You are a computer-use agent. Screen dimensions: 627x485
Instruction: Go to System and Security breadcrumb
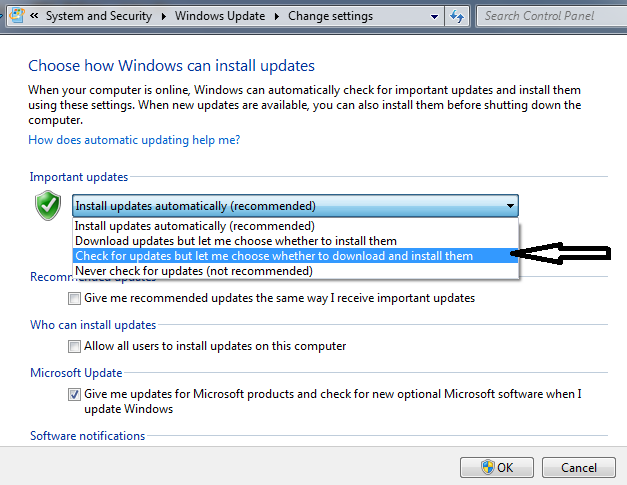coord(99,16)
